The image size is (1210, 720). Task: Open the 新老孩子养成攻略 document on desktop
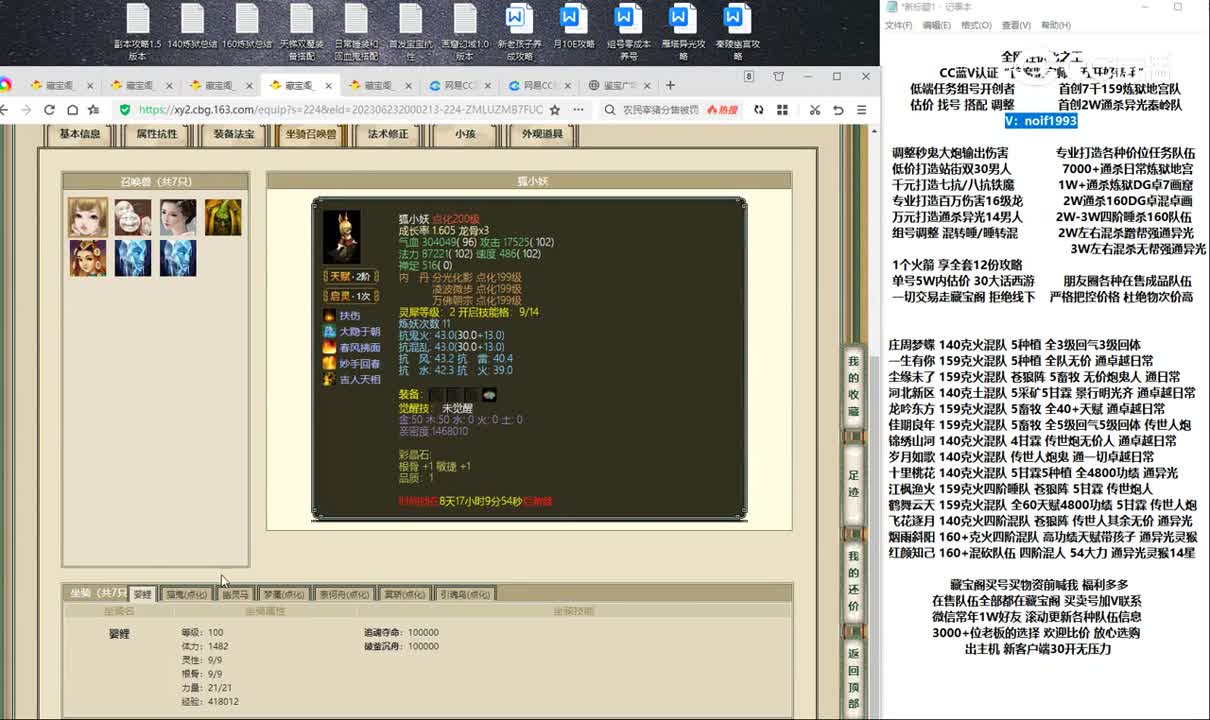point(519,32)
